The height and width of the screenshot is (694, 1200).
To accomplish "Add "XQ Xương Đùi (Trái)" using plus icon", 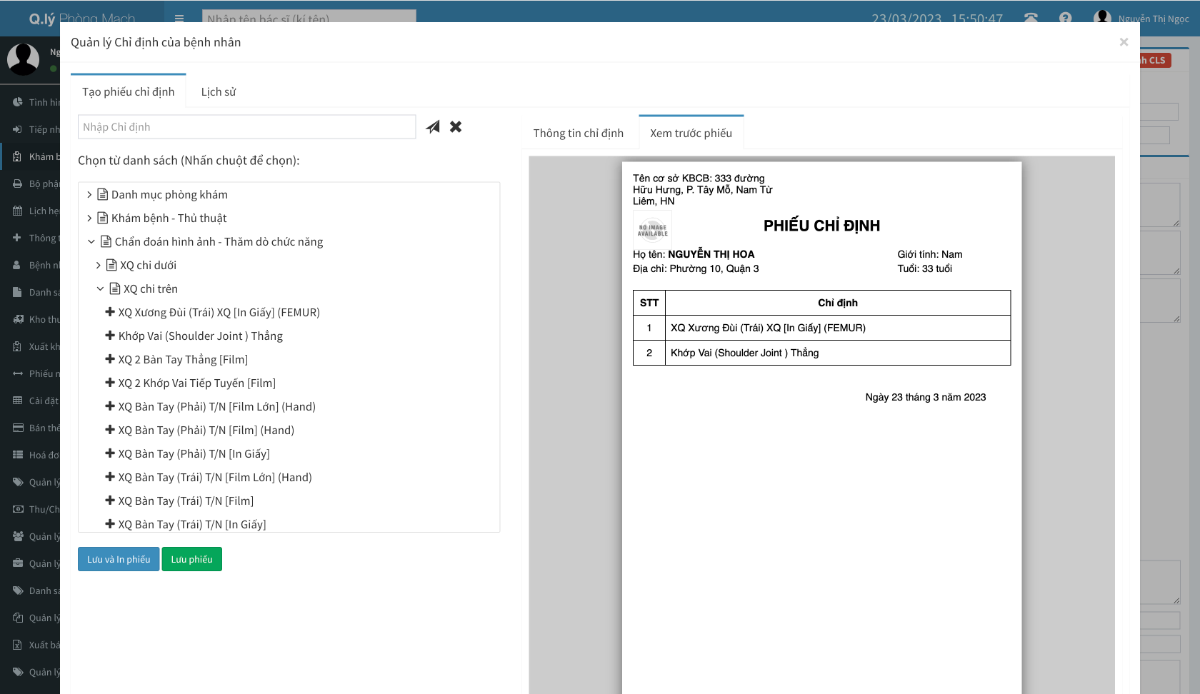I will (x=110, y=312).
